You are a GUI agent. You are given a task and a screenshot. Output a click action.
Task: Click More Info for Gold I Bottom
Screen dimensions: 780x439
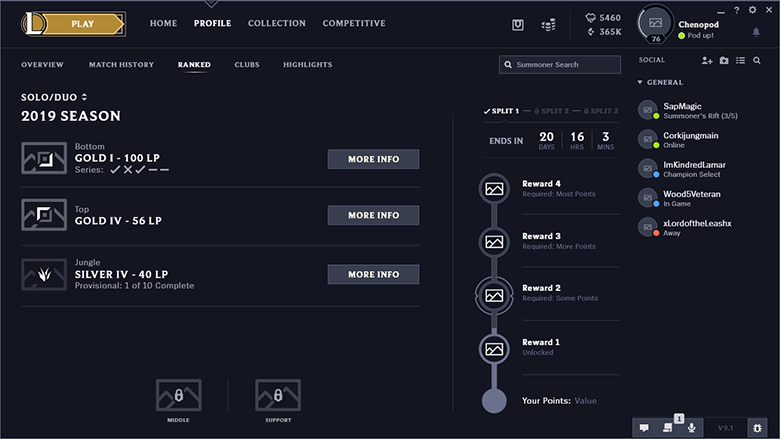pos(373,159)
